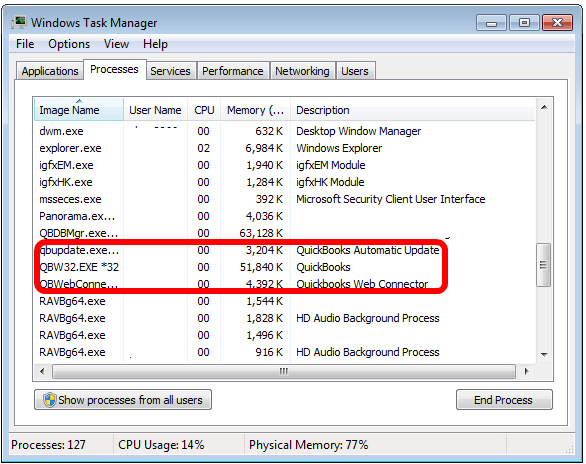Select the Processes tab

(x=114, y=69)
